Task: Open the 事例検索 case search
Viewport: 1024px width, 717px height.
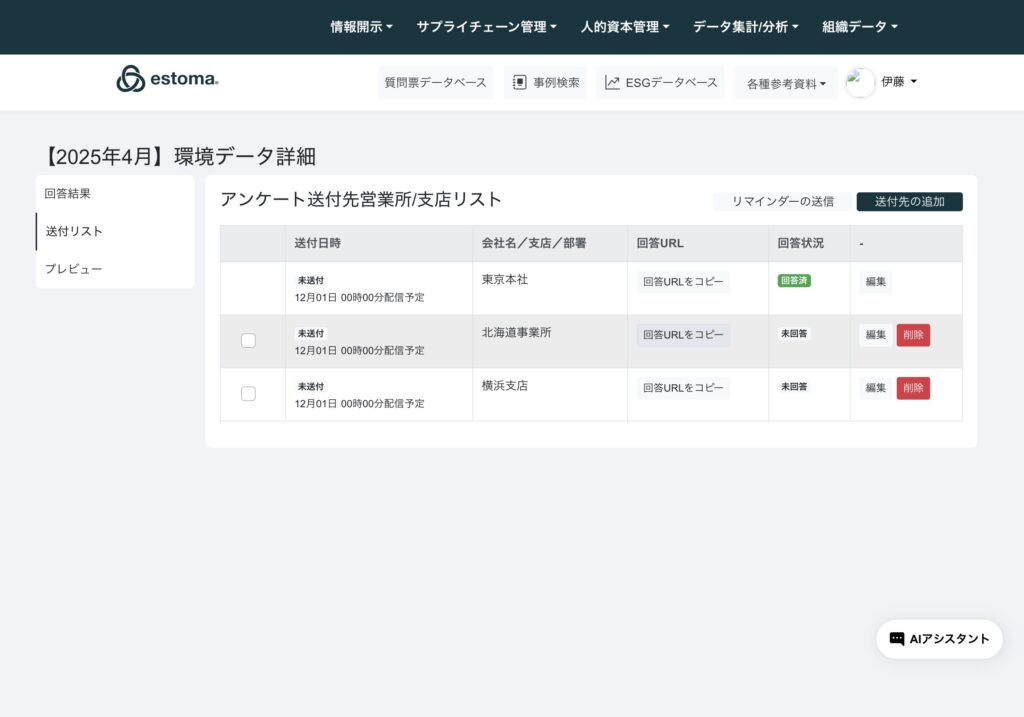Action: 545,83
